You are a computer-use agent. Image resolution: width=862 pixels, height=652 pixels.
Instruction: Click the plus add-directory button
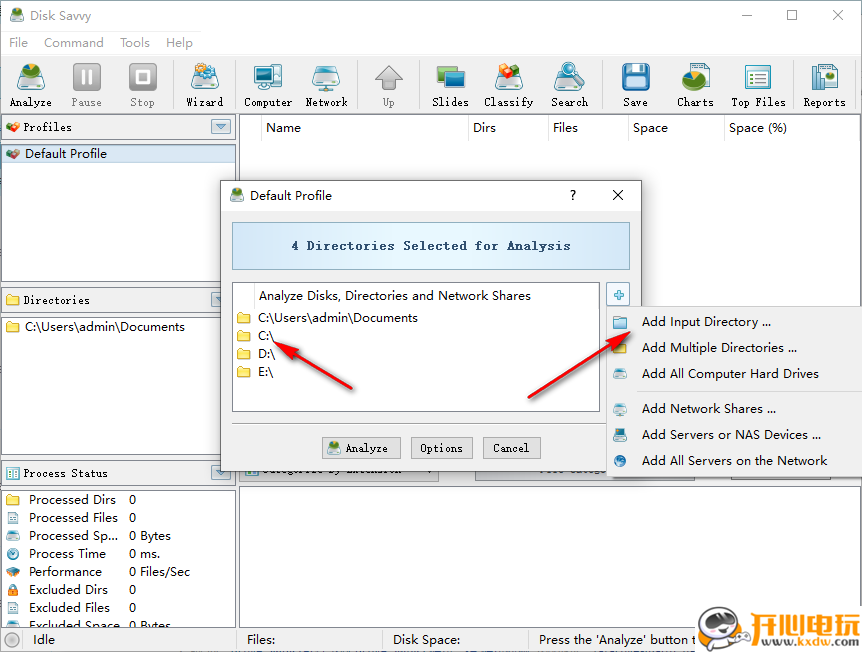tap(619, 295)
